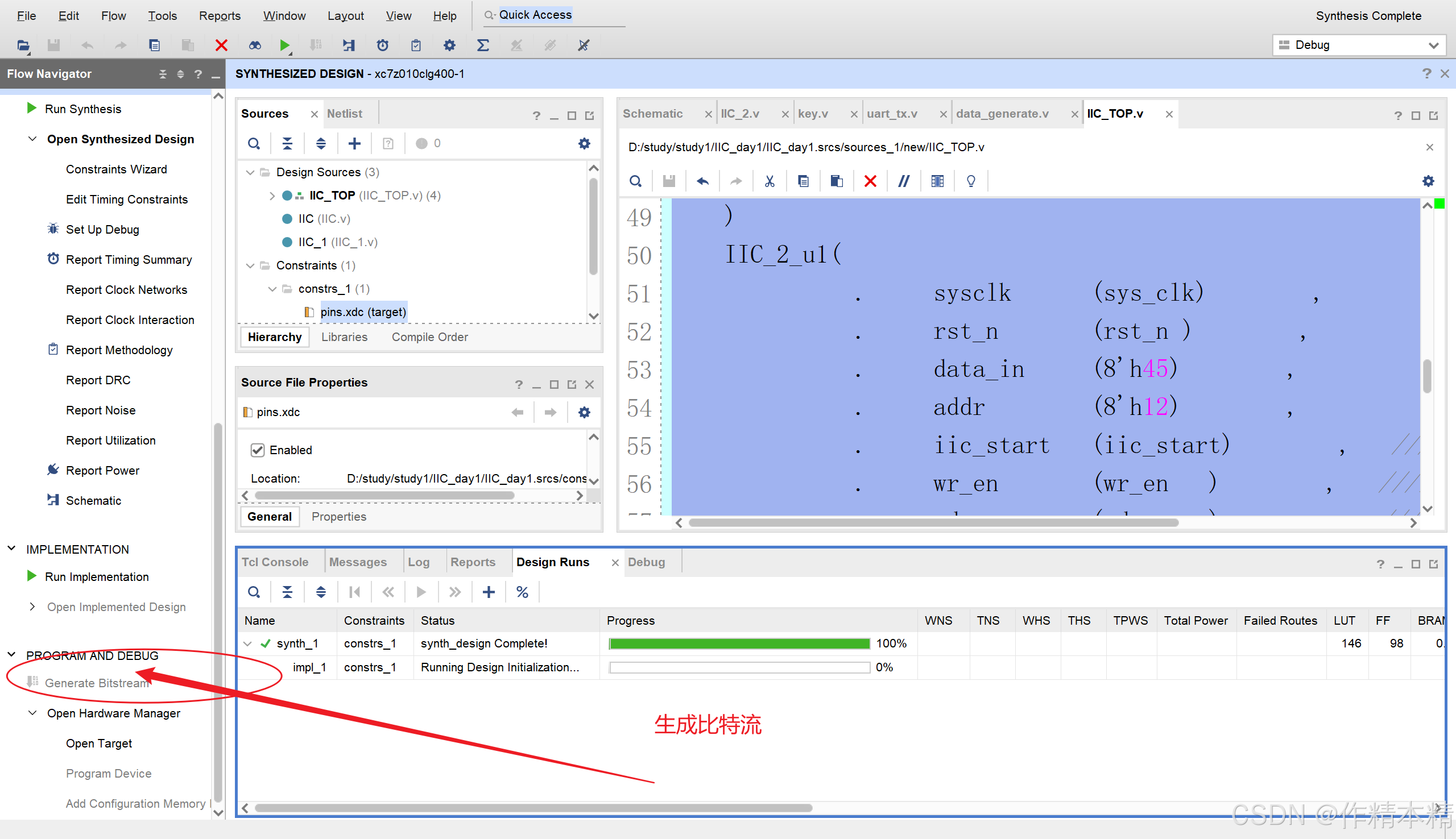The image size is (1456, 839).
Task: Collapse the Open Synthesized Design section
Action: point(33,139)
